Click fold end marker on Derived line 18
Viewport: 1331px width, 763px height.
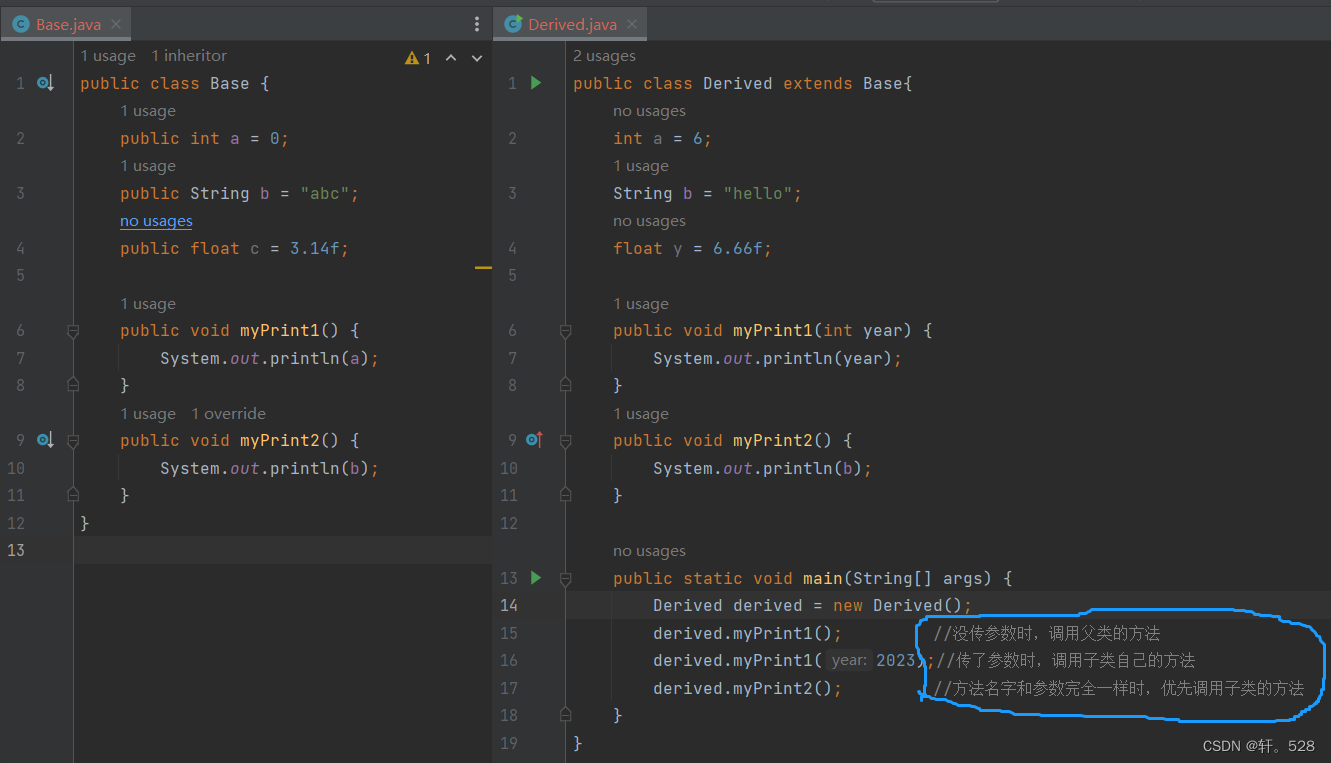(x=566, y=715)
